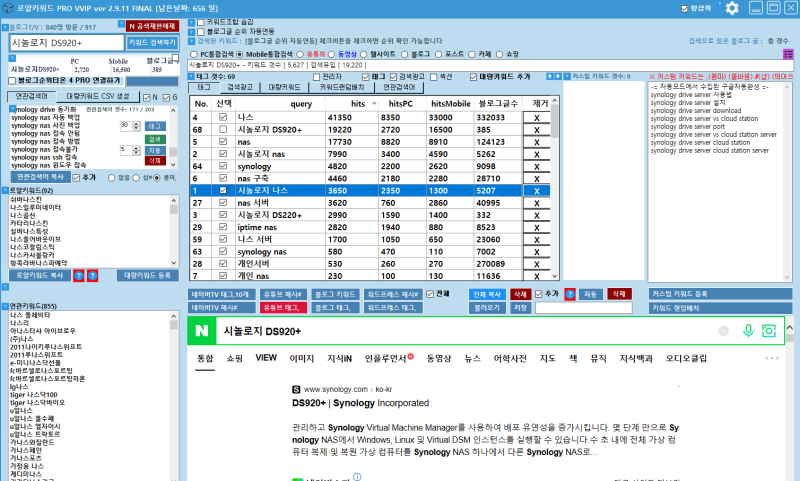The width and height of the screenshot is (800, 481).
Task: Open Naver smart lens camera icon
Action: pyautogui.click(x=769, y=331)
